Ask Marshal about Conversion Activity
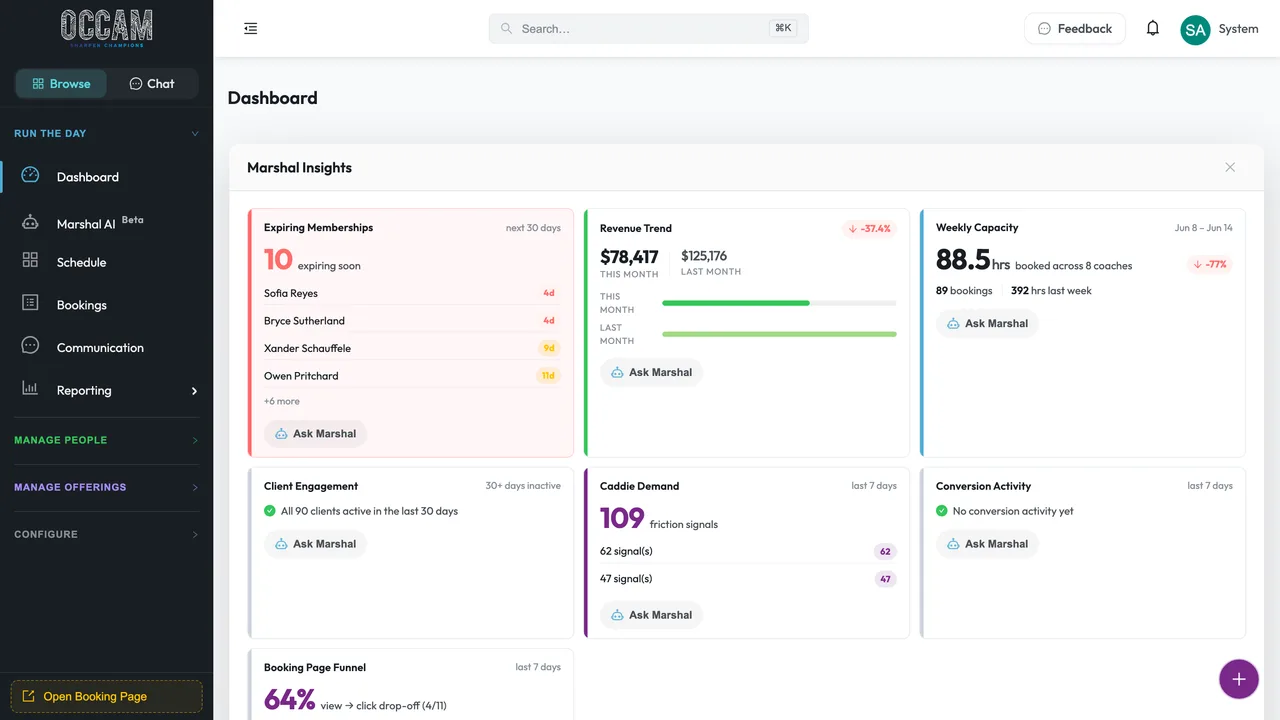 coord(987,544)
